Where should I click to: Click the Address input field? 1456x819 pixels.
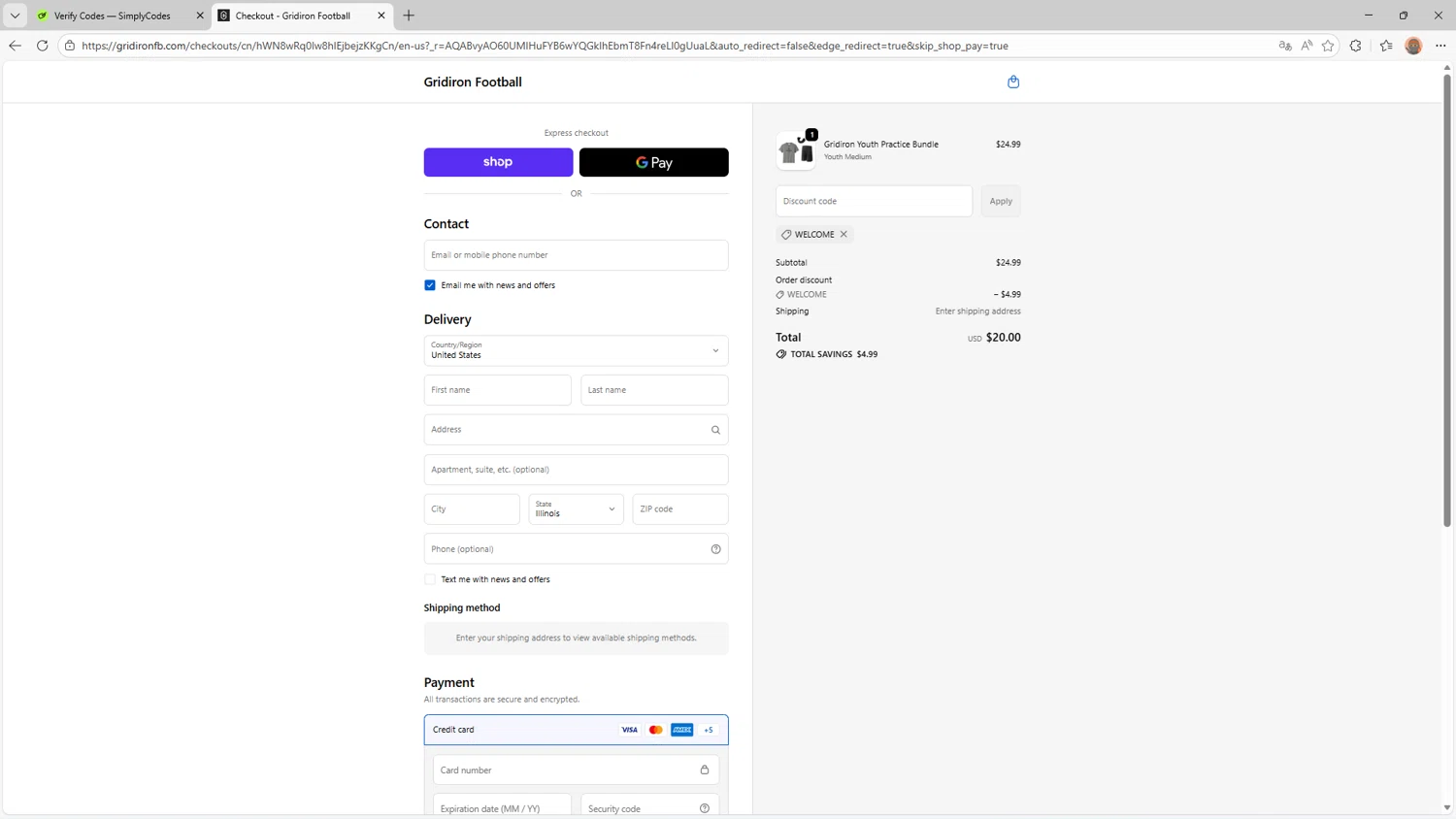576,430
